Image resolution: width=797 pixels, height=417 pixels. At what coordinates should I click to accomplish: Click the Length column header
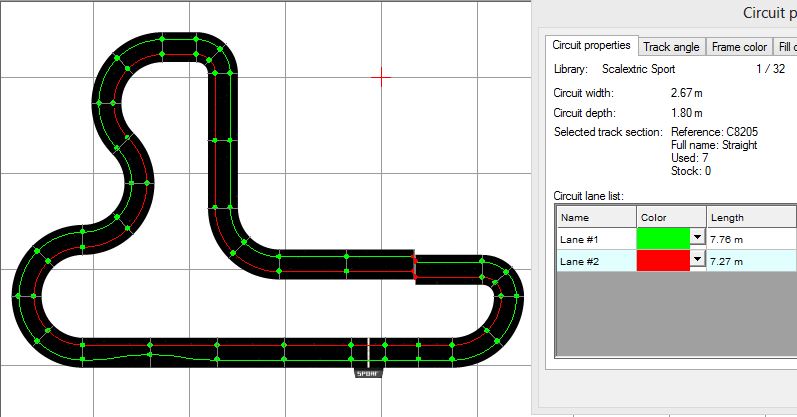[750, 217]
